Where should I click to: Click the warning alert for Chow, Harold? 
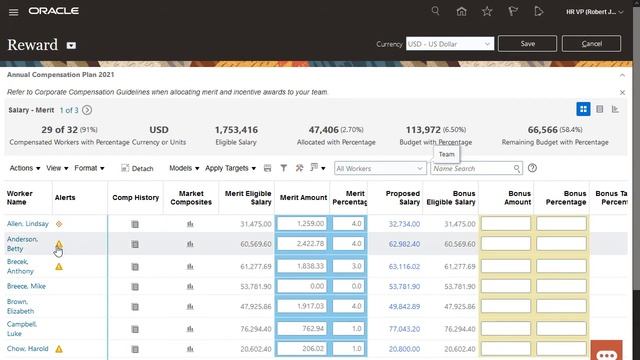click(59, 349)
